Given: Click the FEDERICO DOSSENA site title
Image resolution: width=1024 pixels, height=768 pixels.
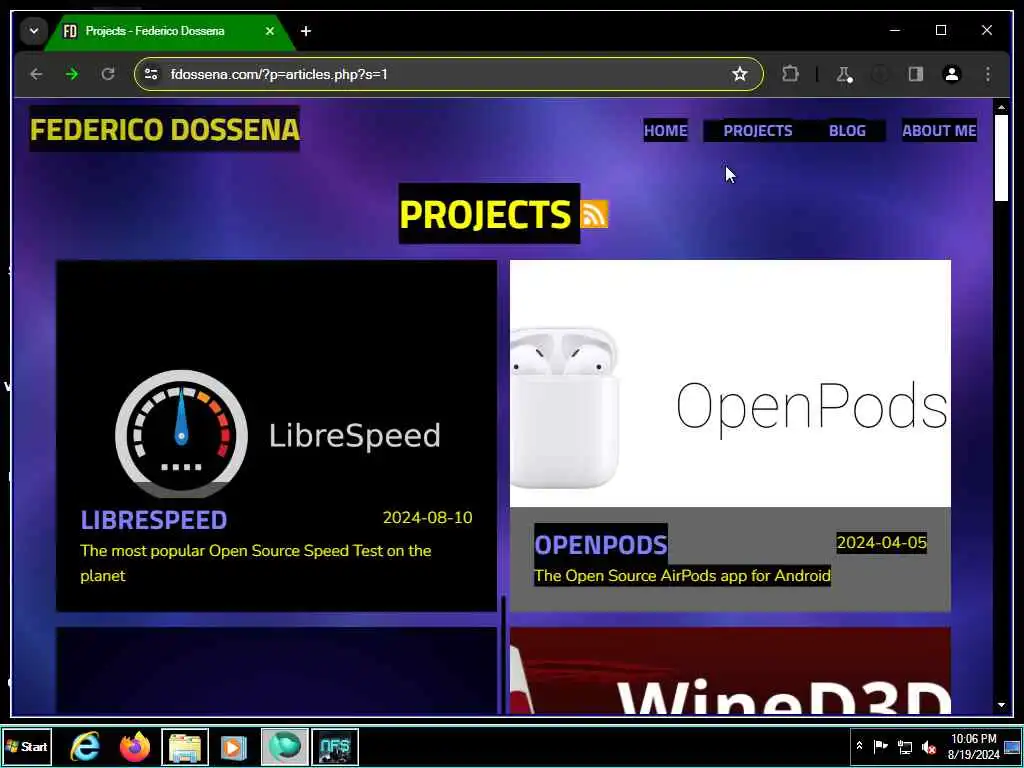Looking at the screenshot, I should tap(165, 129).
